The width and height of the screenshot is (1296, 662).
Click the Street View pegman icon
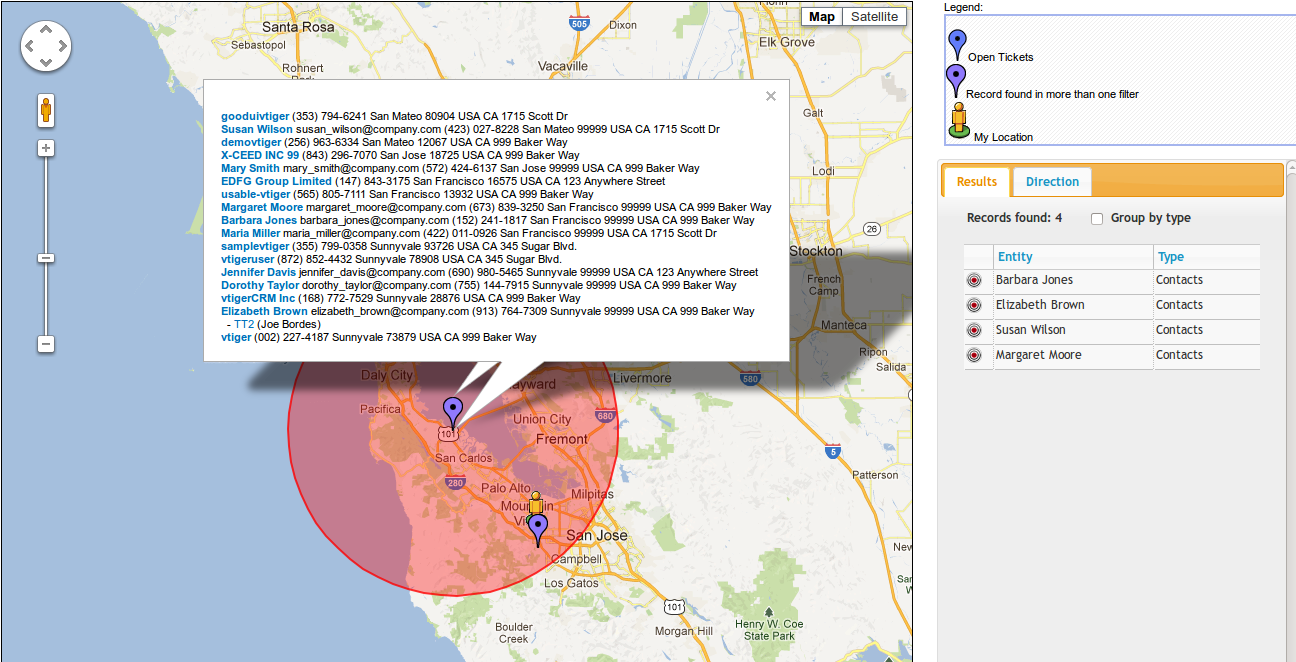pyautogui.click(x=46, y=110)
